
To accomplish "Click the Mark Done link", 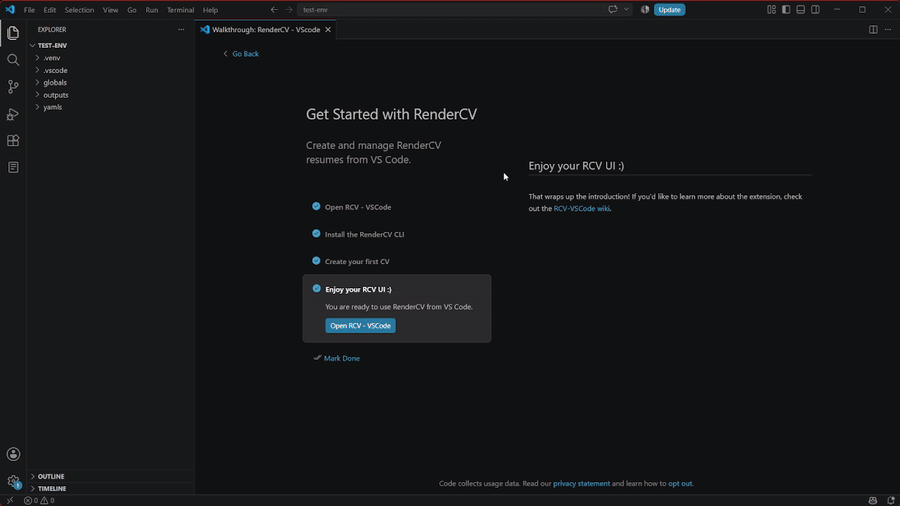I will coord(342,358).
